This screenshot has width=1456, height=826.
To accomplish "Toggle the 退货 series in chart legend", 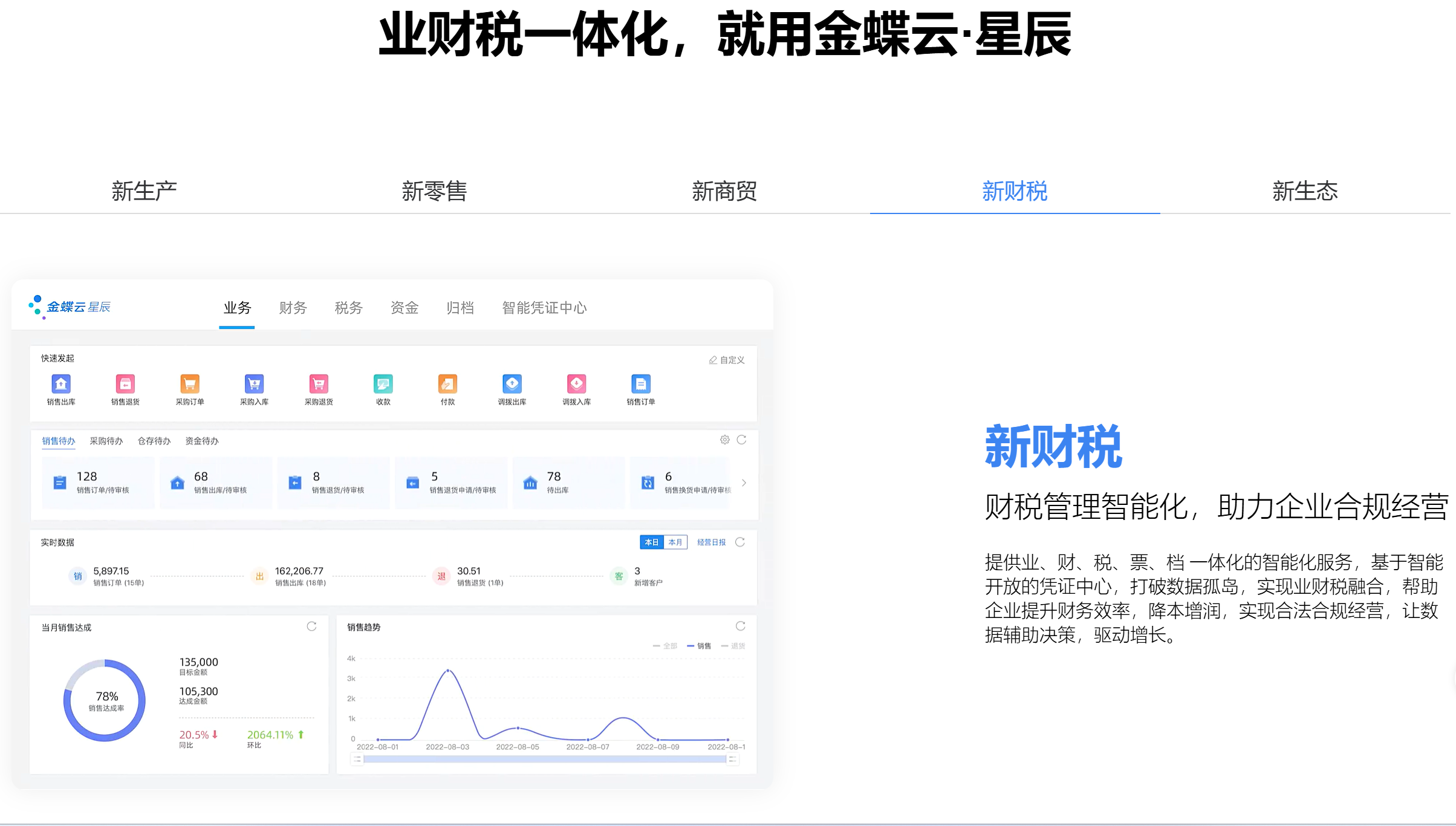I will coord(733,646).
